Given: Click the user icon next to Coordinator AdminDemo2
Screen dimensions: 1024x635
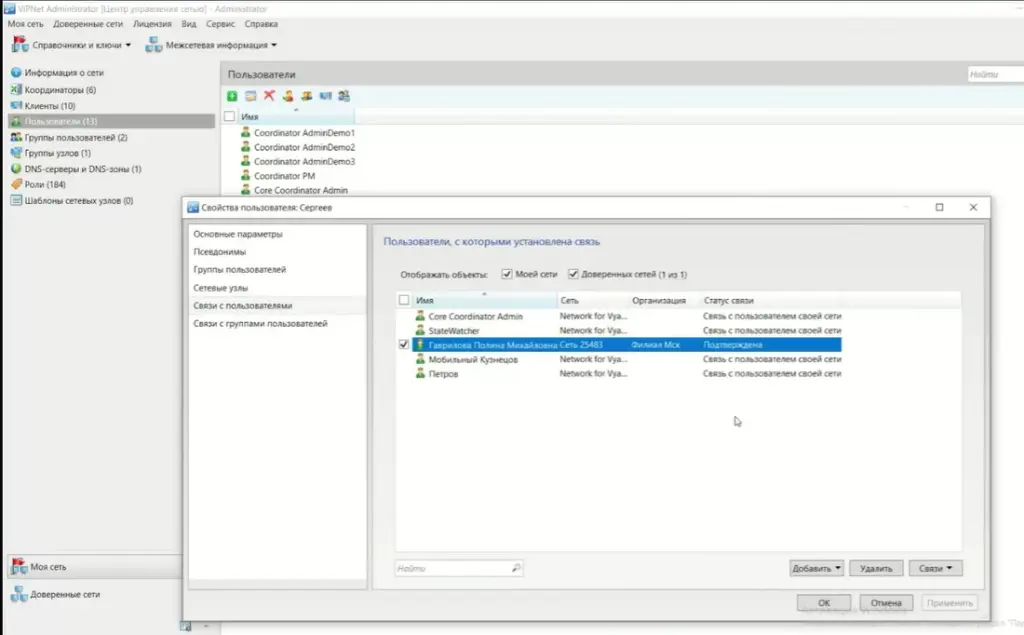Looking at the screenshot, I should pyautogui.click(x=246, y=146).
